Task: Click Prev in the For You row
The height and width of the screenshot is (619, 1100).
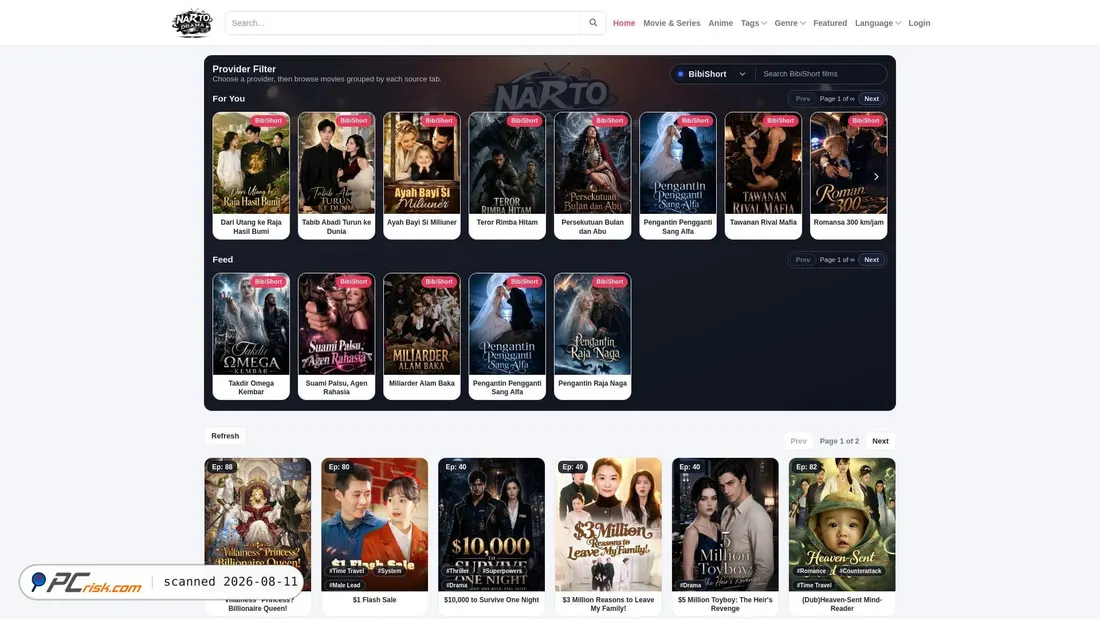Action: point(803,99)
